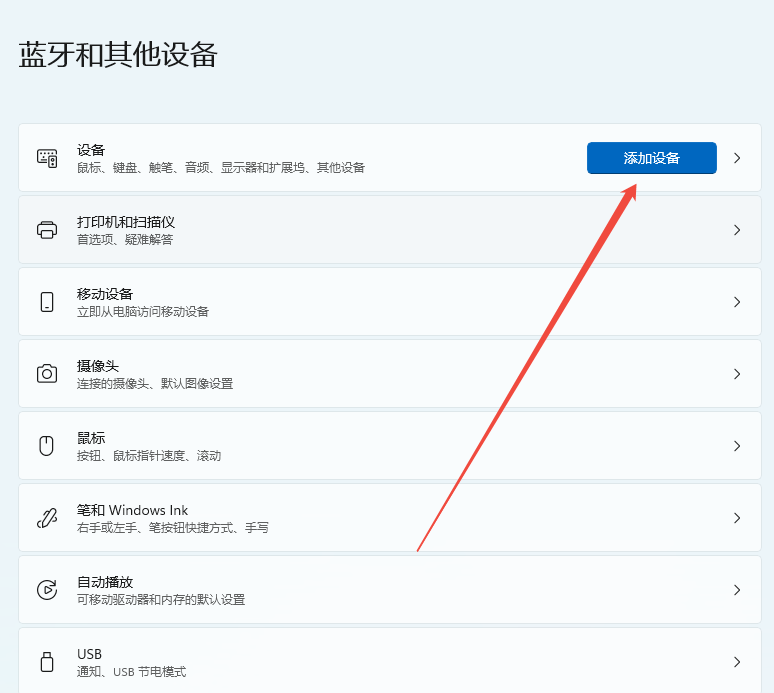Select the USB title
This screenshot has width=774, height=693.
pos(89,654)
